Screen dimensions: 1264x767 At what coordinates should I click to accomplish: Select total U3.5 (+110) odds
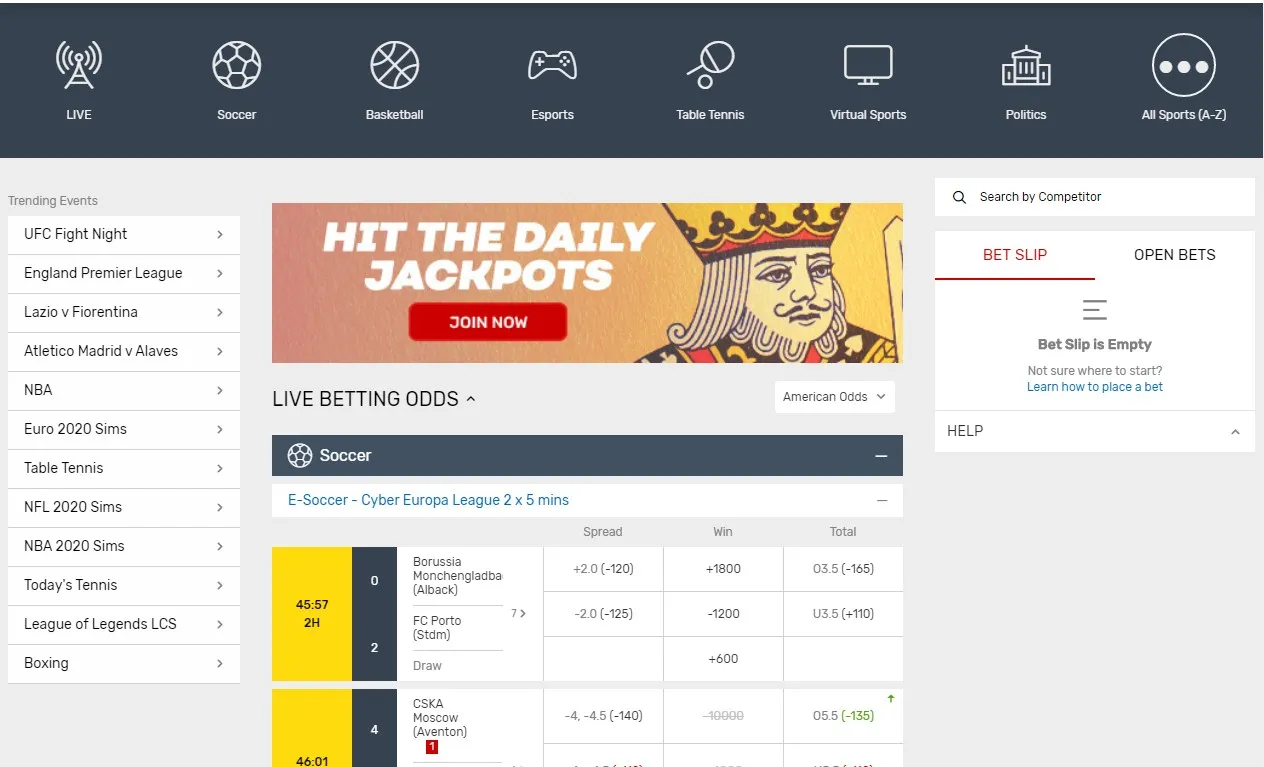click(843, 614)
